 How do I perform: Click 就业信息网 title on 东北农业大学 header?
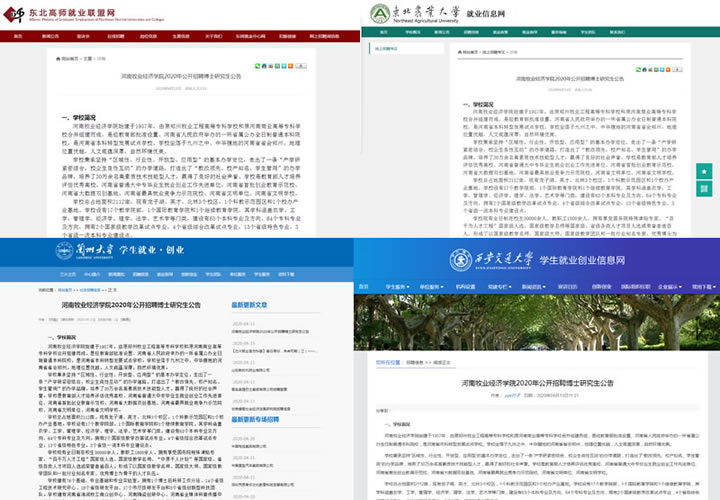(x=486, y=14)
